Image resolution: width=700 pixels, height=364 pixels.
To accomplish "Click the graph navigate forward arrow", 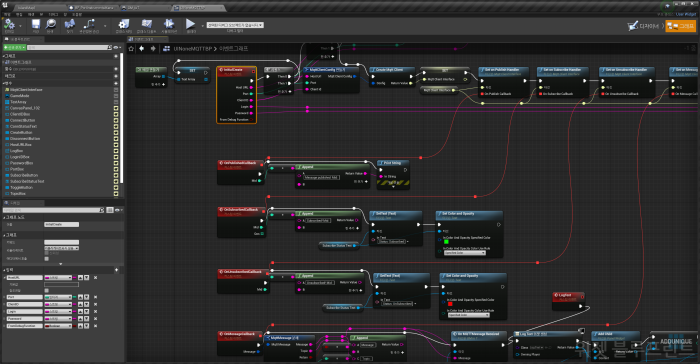I will [153, 48].
